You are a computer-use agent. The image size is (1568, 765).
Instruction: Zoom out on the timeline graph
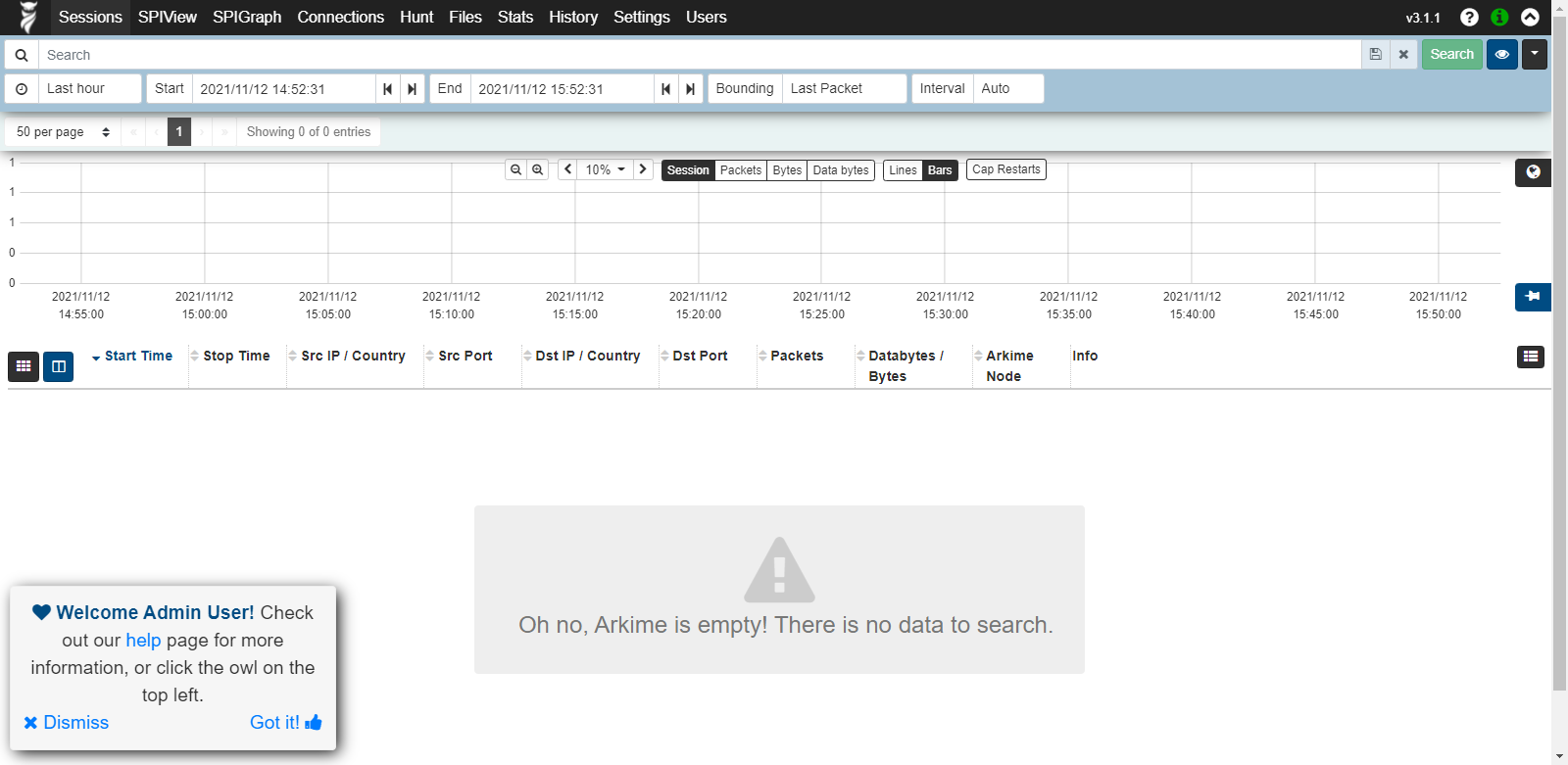tap(515, 169)
